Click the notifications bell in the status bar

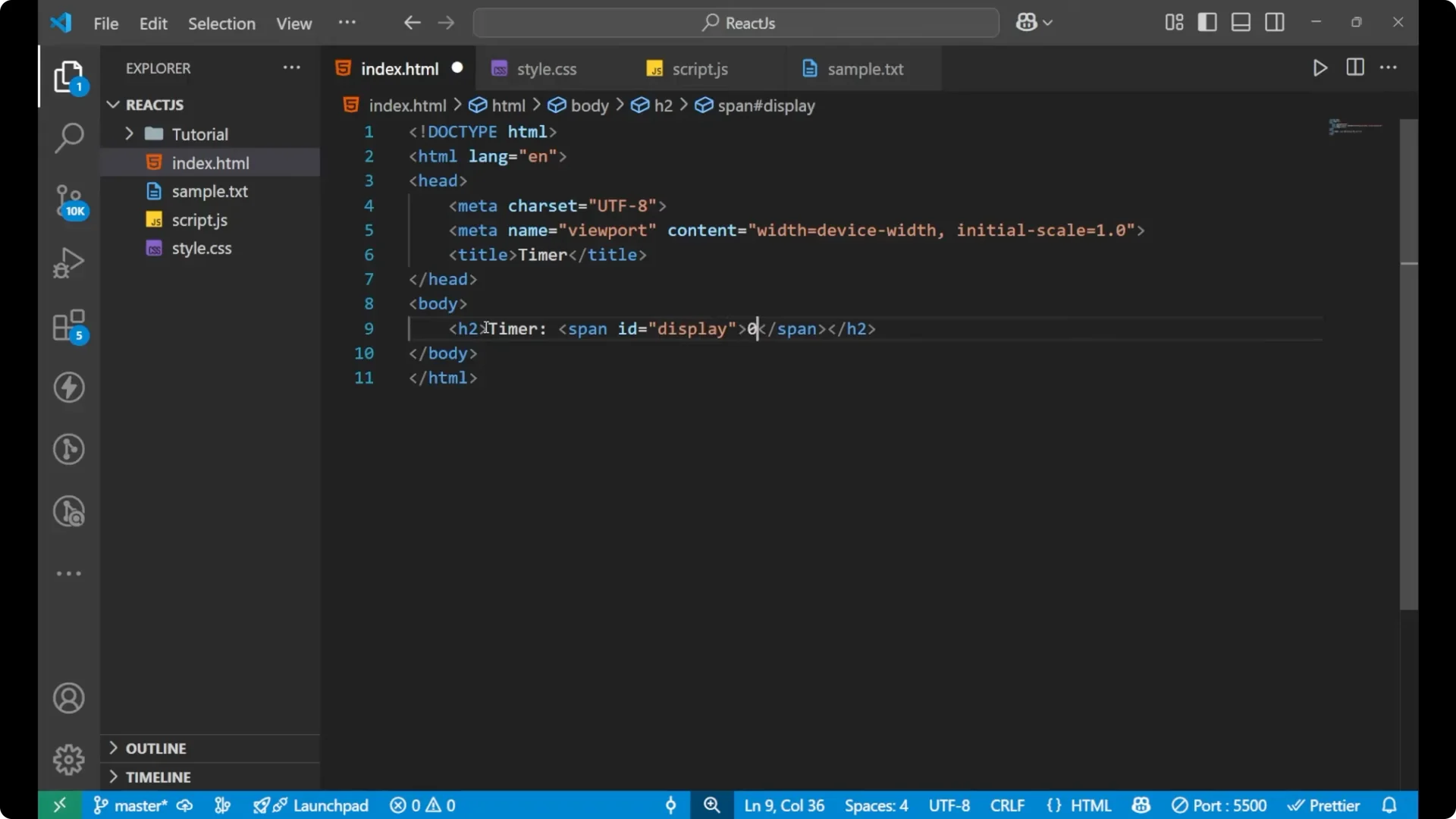click(1390, 805)
